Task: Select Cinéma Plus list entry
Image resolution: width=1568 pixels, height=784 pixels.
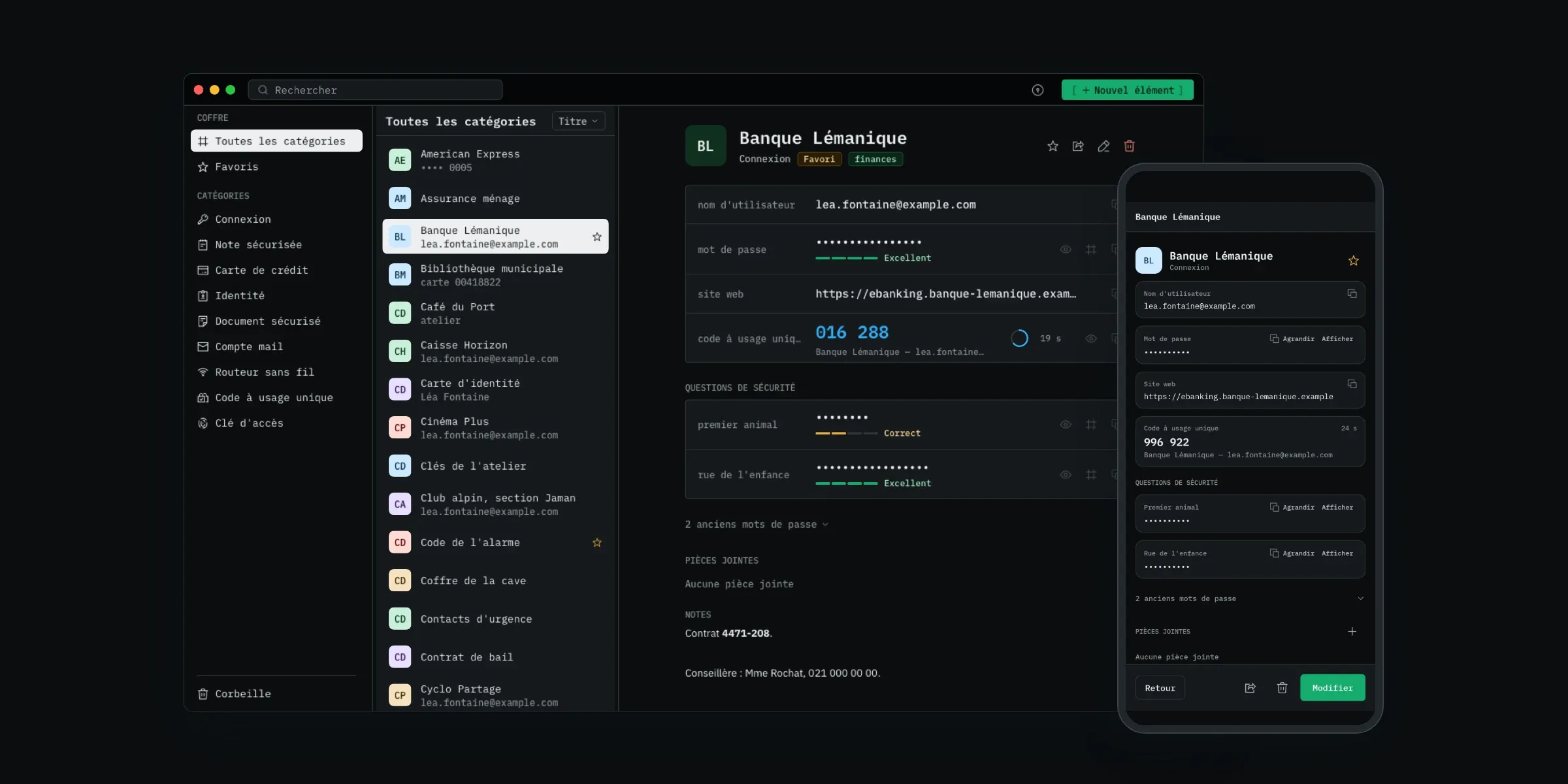Action: point(495,427)
